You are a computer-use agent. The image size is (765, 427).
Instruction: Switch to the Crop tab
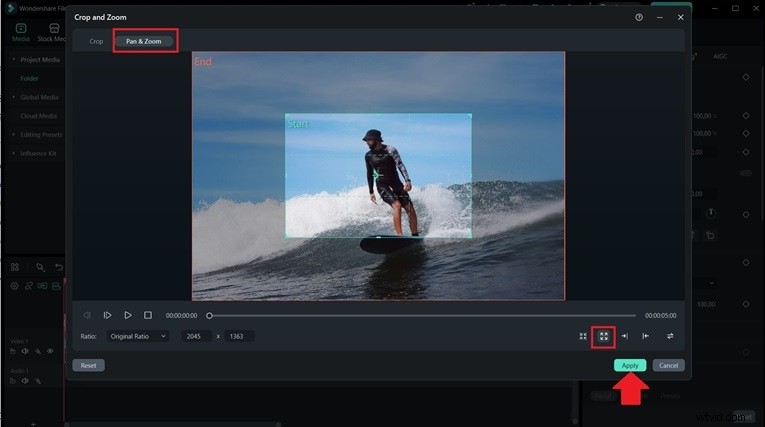[96, 41]
